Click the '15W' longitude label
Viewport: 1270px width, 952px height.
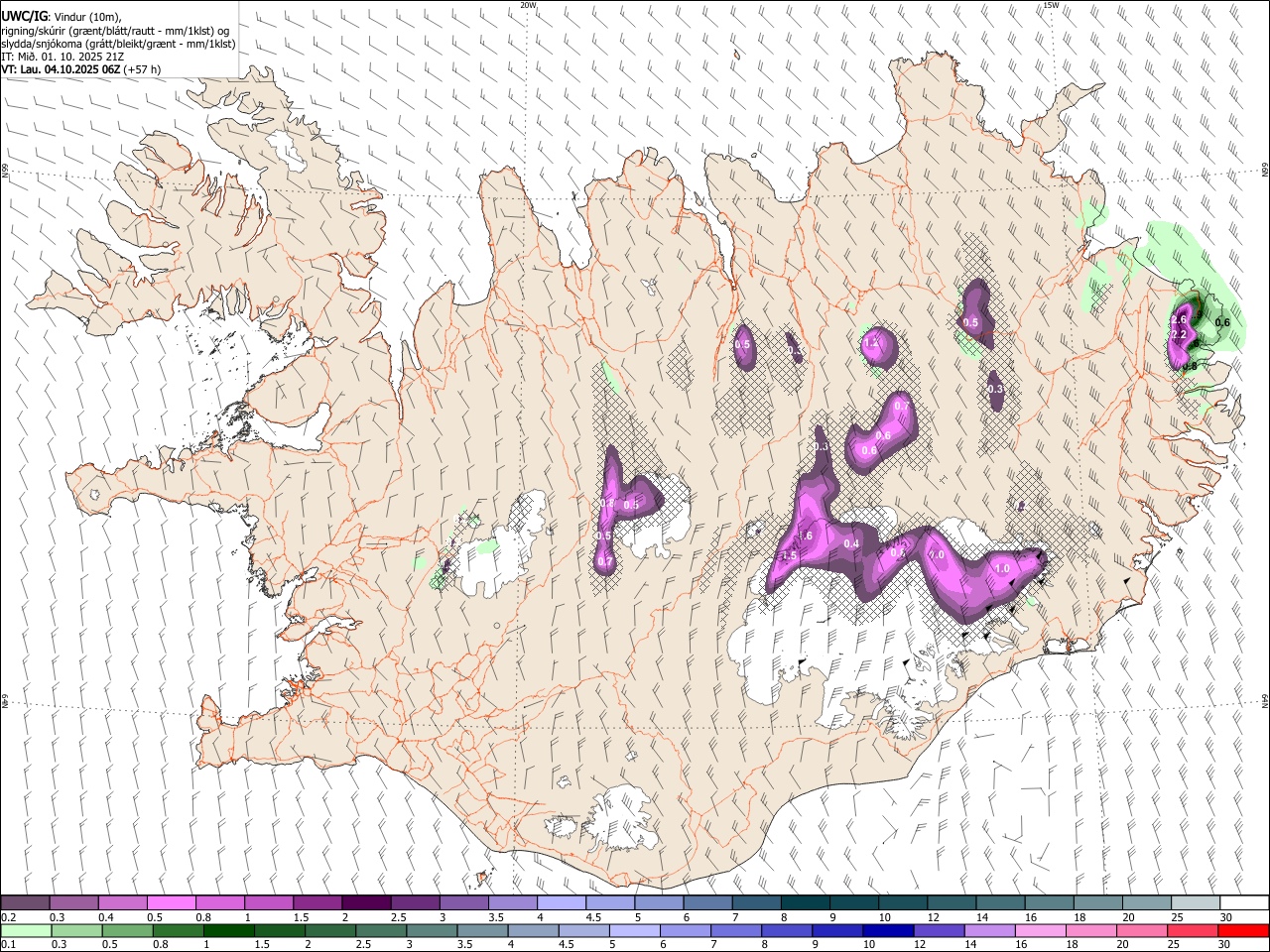coord(1051,5)
